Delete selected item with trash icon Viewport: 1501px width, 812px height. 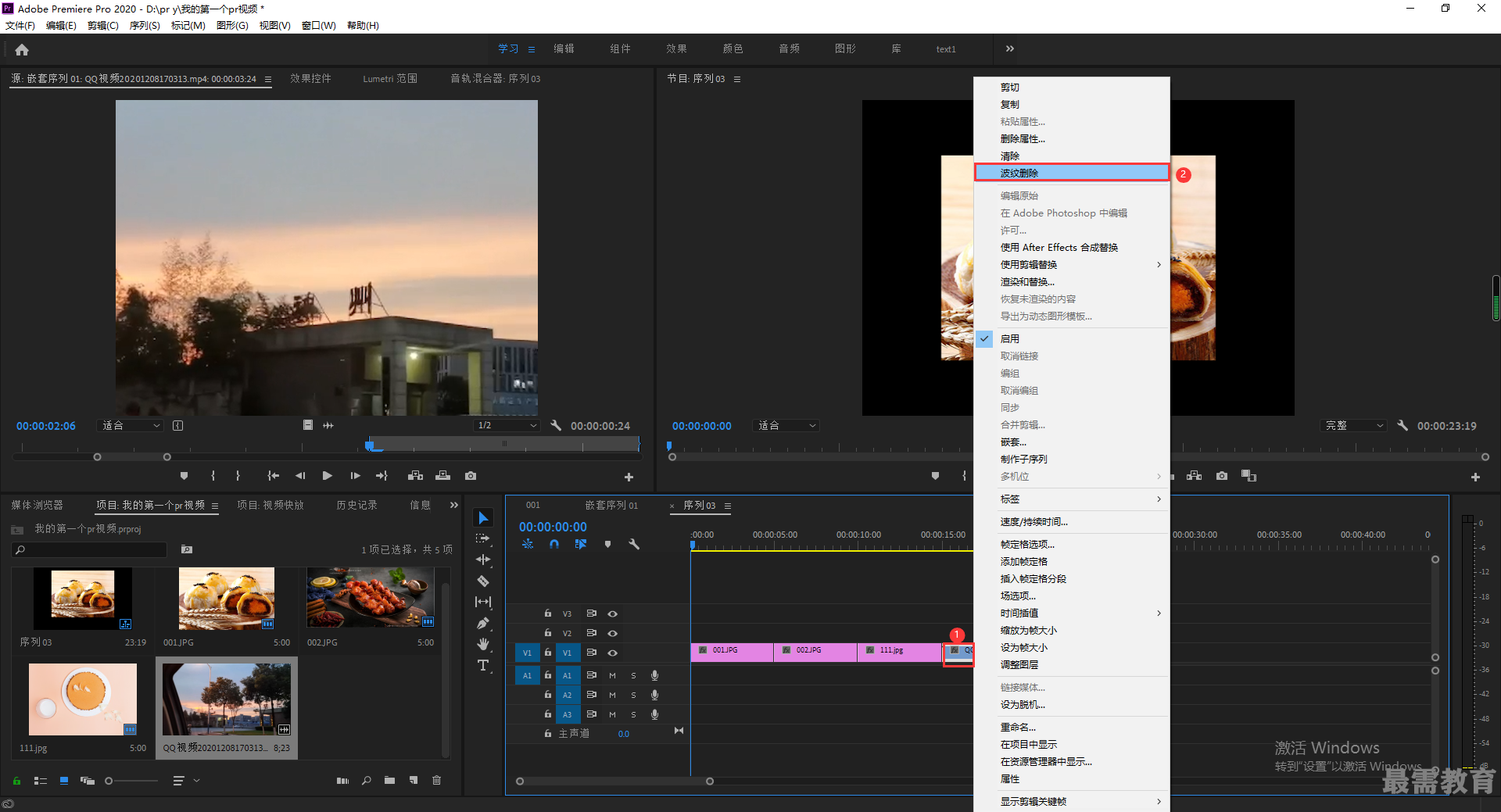[437, 780]
